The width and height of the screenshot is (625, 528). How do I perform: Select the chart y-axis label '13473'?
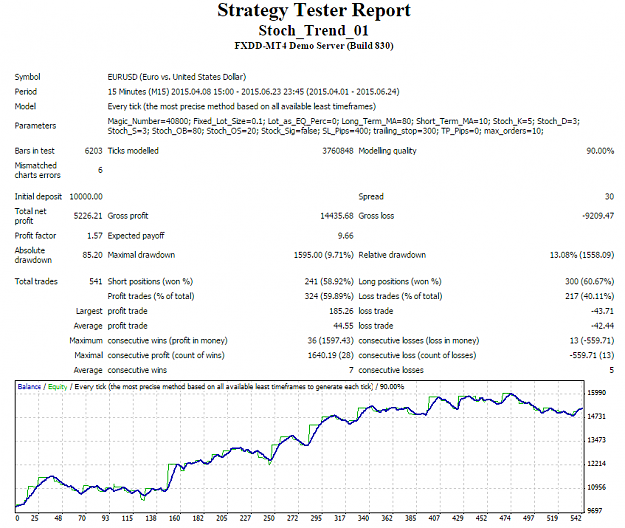pyautogui.click(x=597, y=440)
